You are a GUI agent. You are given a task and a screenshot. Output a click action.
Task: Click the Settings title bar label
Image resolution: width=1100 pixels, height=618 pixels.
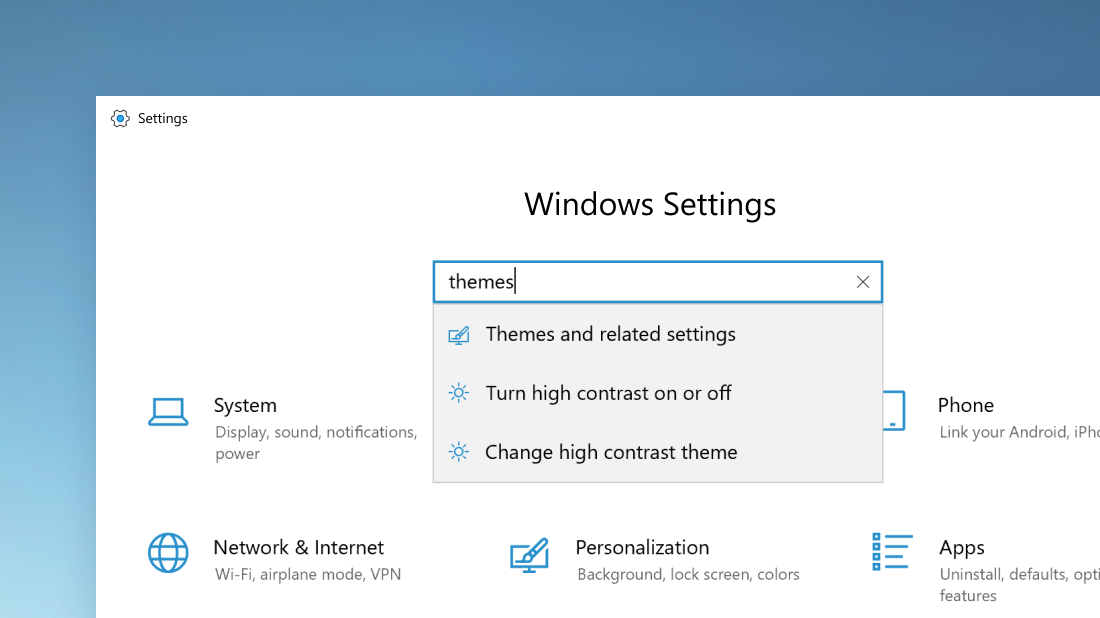163,119
